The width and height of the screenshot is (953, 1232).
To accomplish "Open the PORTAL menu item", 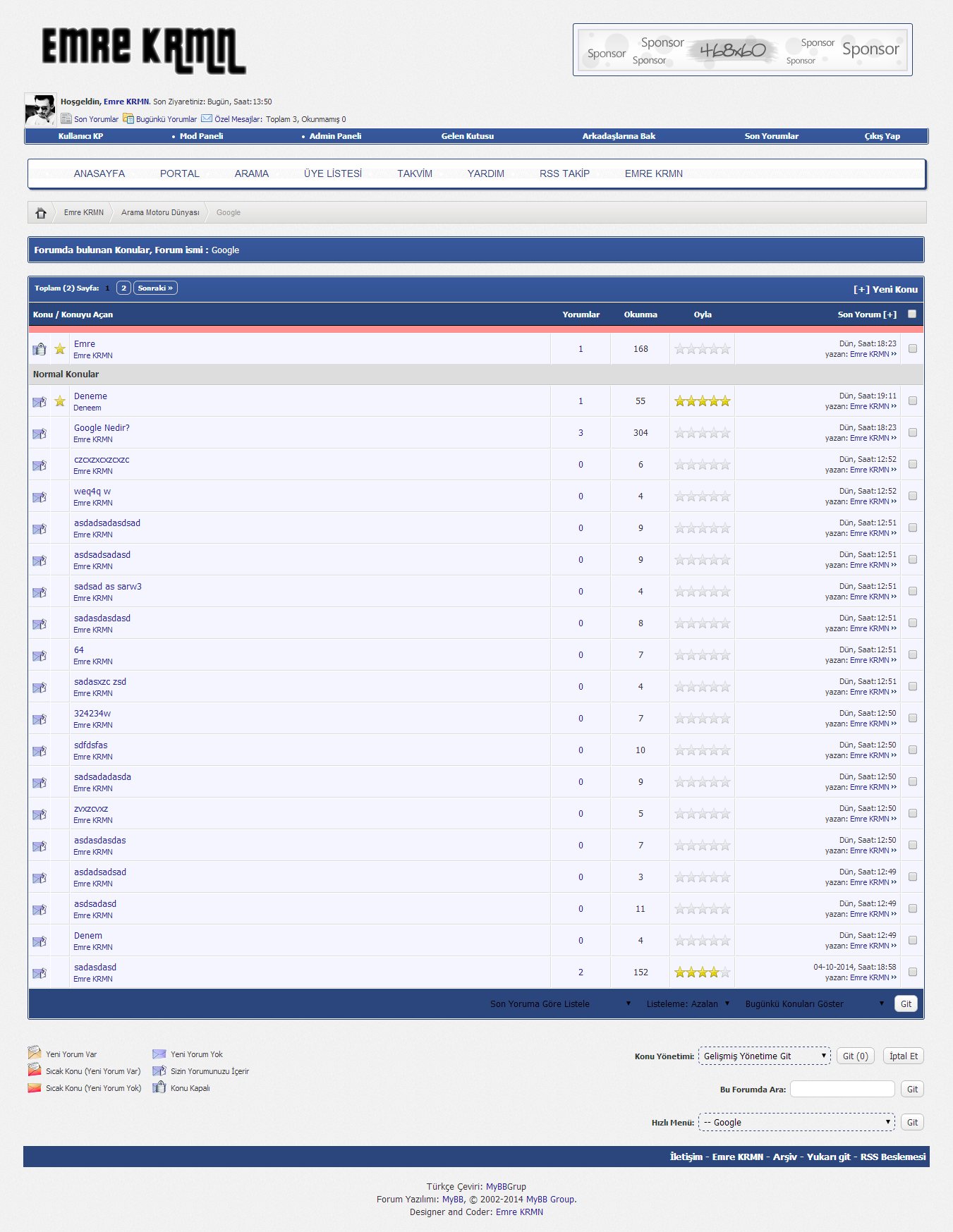I will (180, 173).
